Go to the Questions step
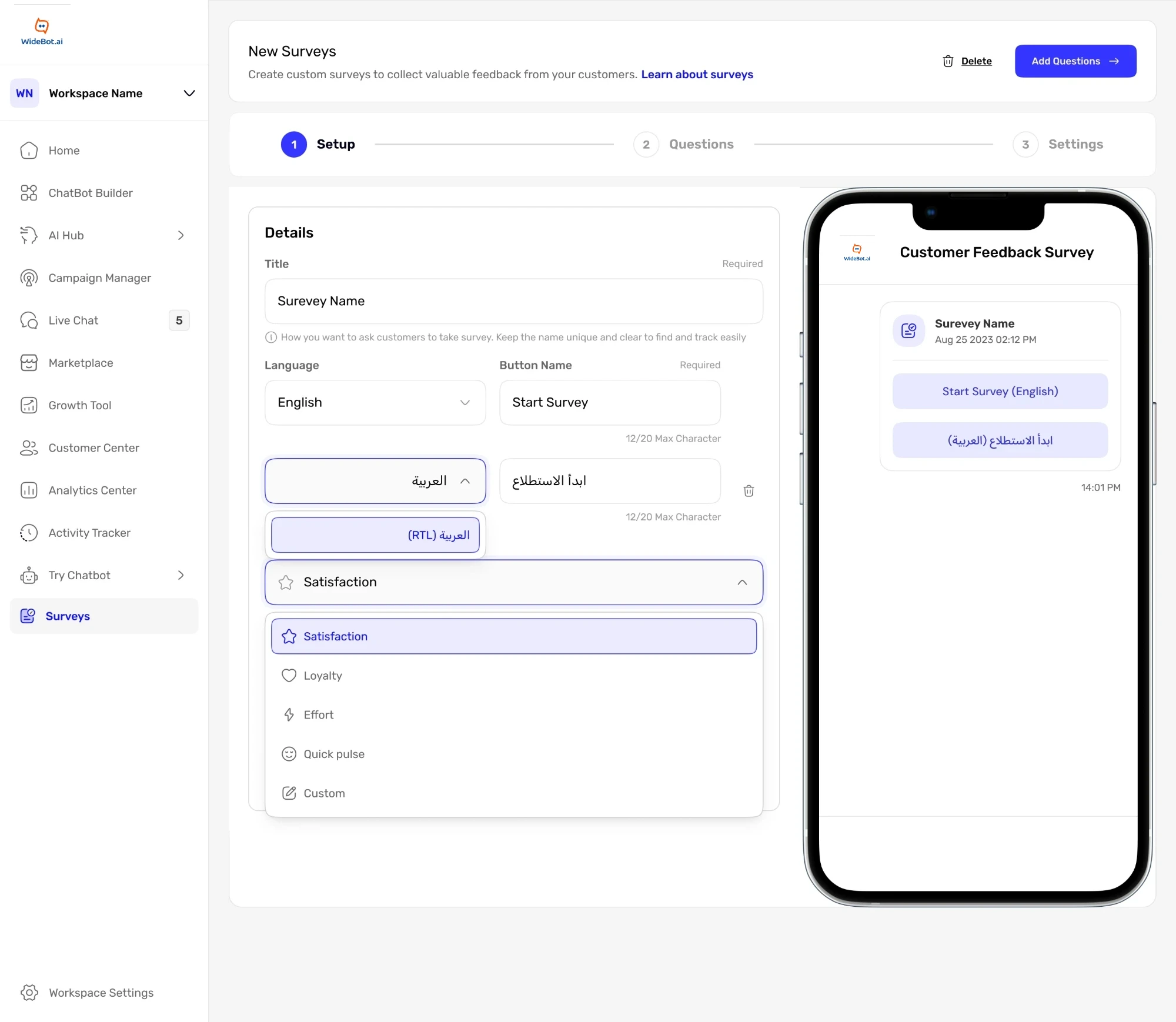Screen dimensions: 1176x1022 (684, 145)
